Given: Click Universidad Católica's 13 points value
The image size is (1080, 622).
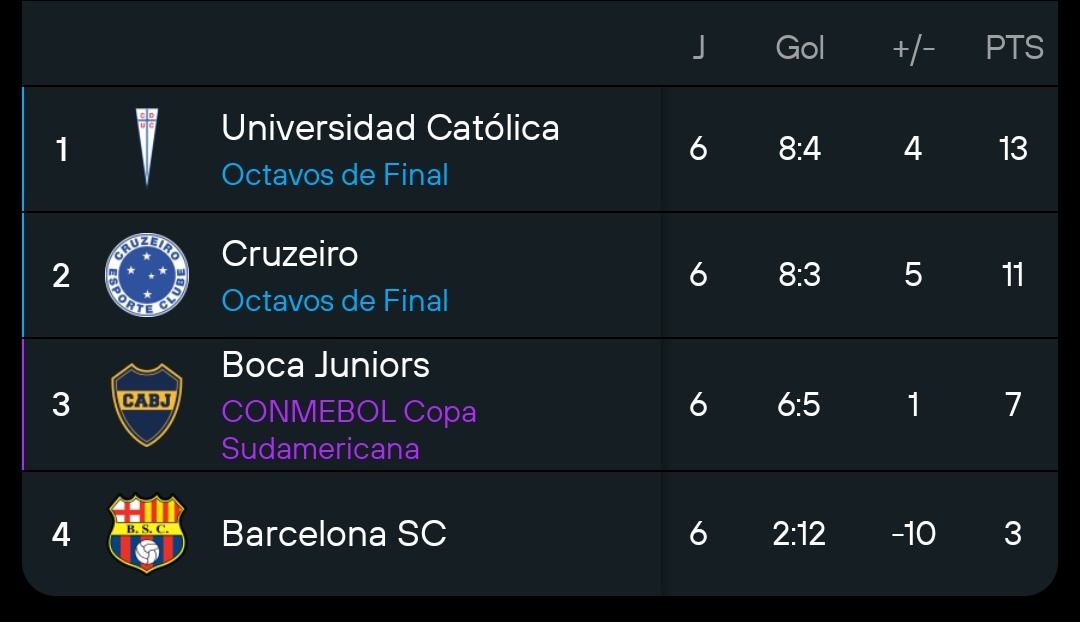Looking at the screenshot, I should coord(1013,149).
